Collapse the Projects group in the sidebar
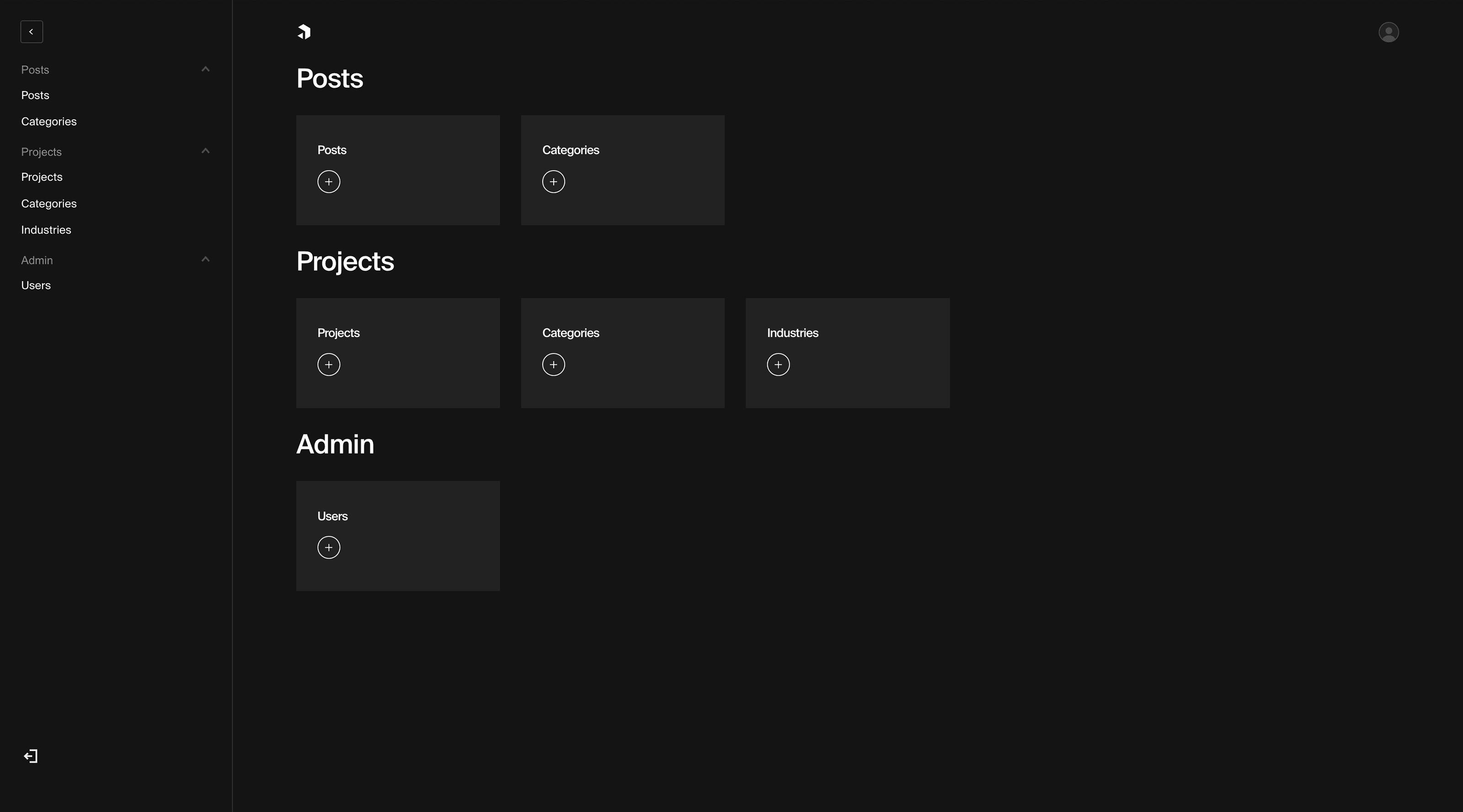Image resolution: width=1463 pixels, height=812 pixels. (x=205, y=151)
